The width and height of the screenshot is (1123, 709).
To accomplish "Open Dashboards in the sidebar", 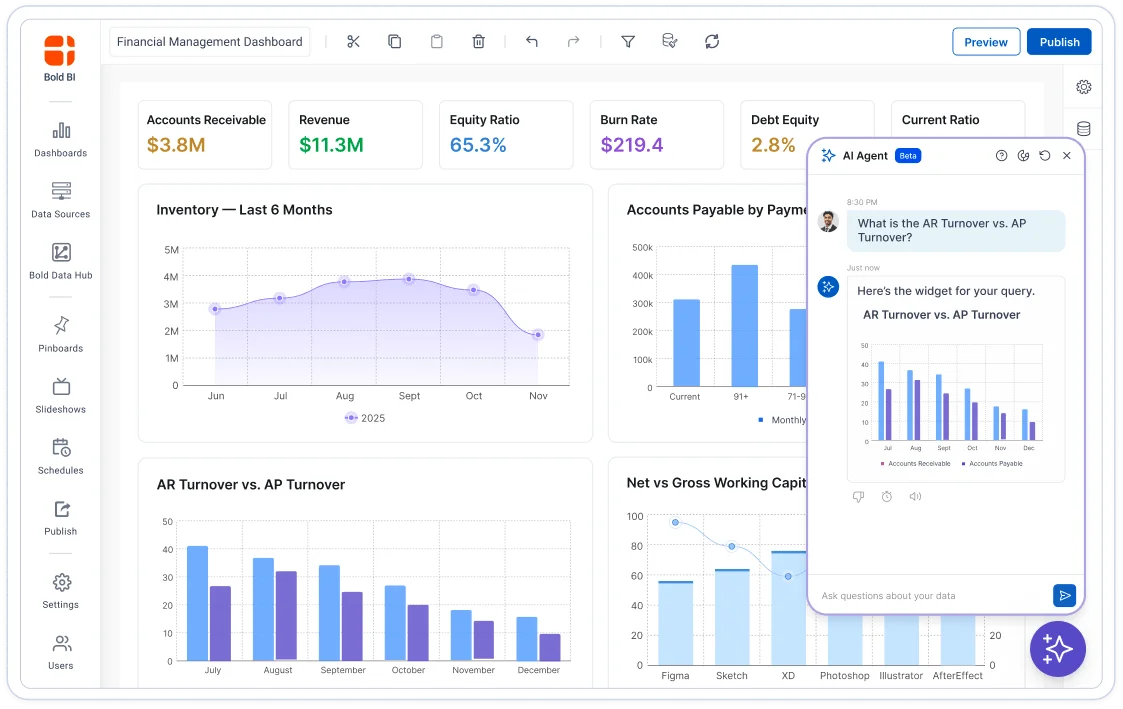I will click(x=61, y=140).
